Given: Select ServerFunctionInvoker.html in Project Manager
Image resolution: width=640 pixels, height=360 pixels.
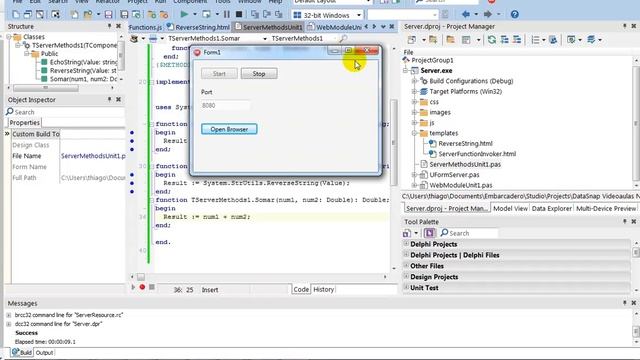Looking at the screenshot, I should (x=477, y=154).
